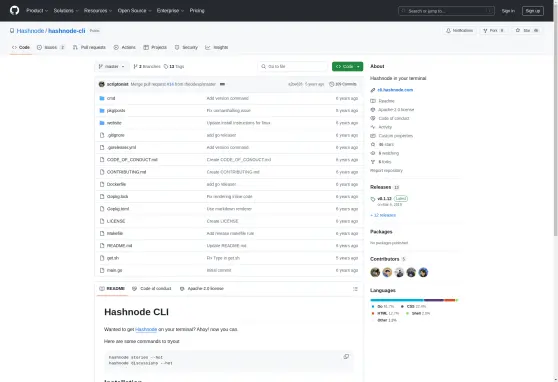The height and width of the screenshot is (382, 558).
Task: Copy the hashnode commands code block
Action: [346, 357]
